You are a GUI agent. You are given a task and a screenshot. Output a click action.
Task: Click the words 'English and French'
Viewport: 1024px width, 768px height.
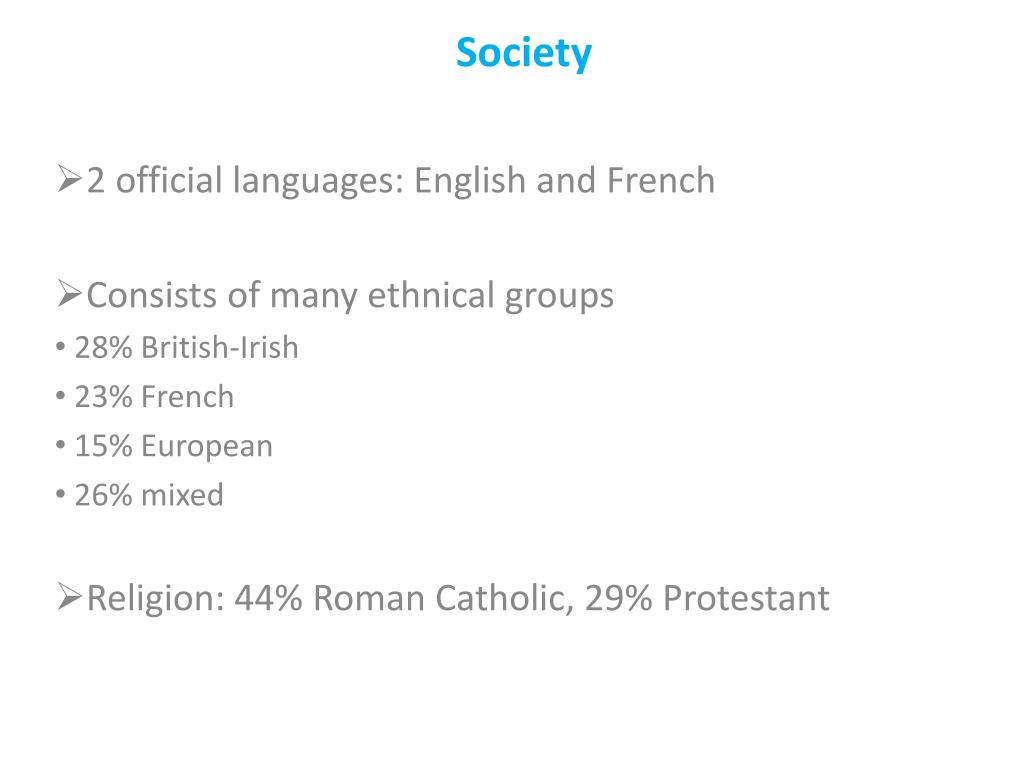click(x=564, y=181)
